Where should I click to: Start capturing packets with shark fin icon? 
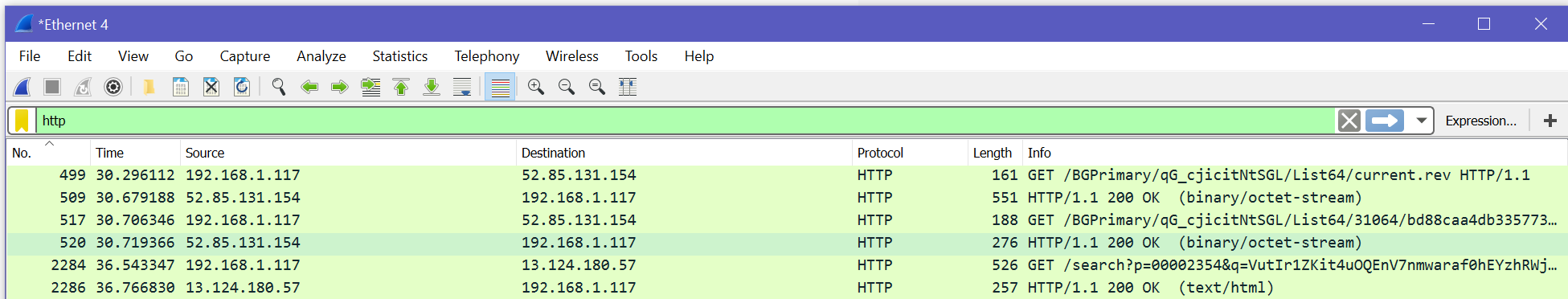pos(22,87)
